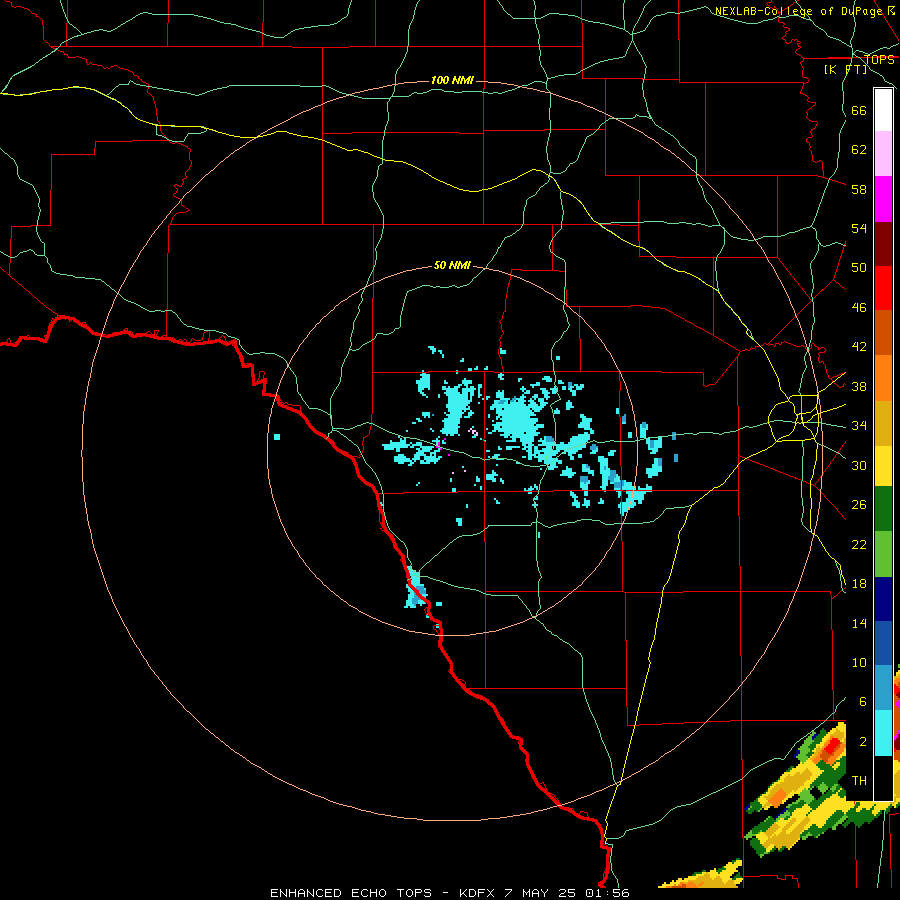Click the red storm core near the legend's bottom
The image size is (900, 900).
tap(832, 747)
